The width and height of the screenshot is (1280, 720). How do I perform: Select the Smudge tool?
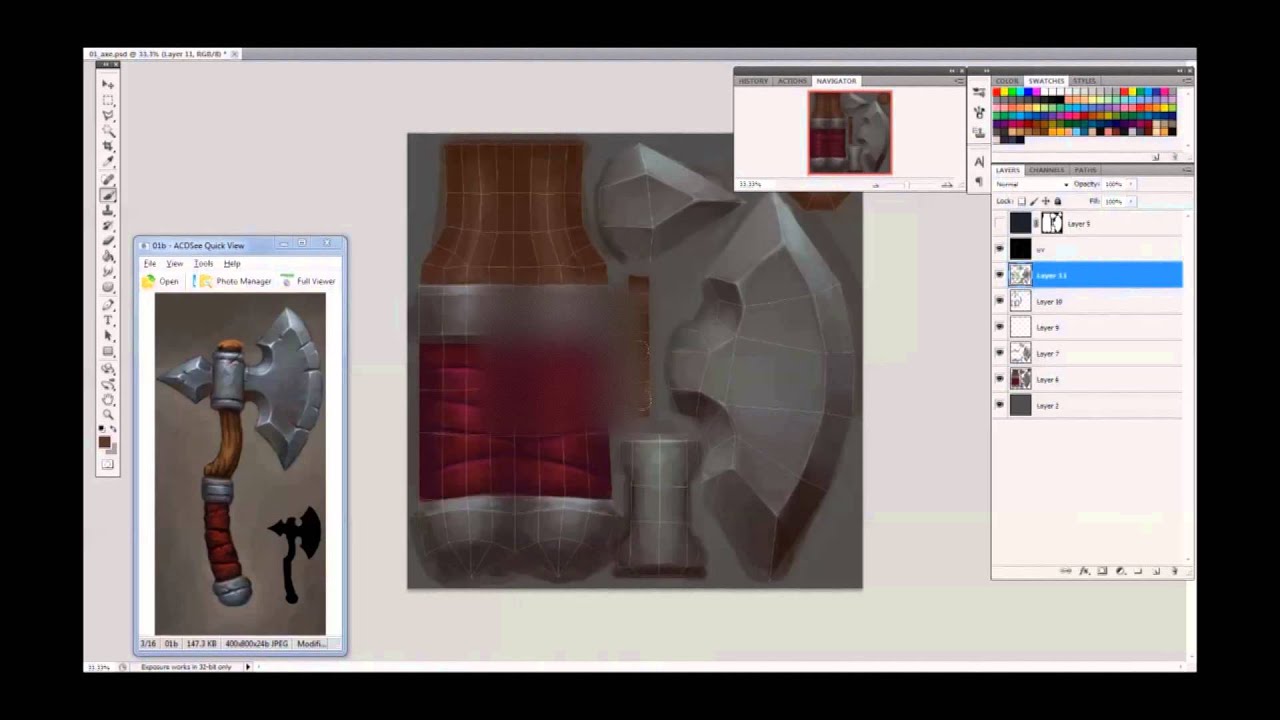[108, 271]
